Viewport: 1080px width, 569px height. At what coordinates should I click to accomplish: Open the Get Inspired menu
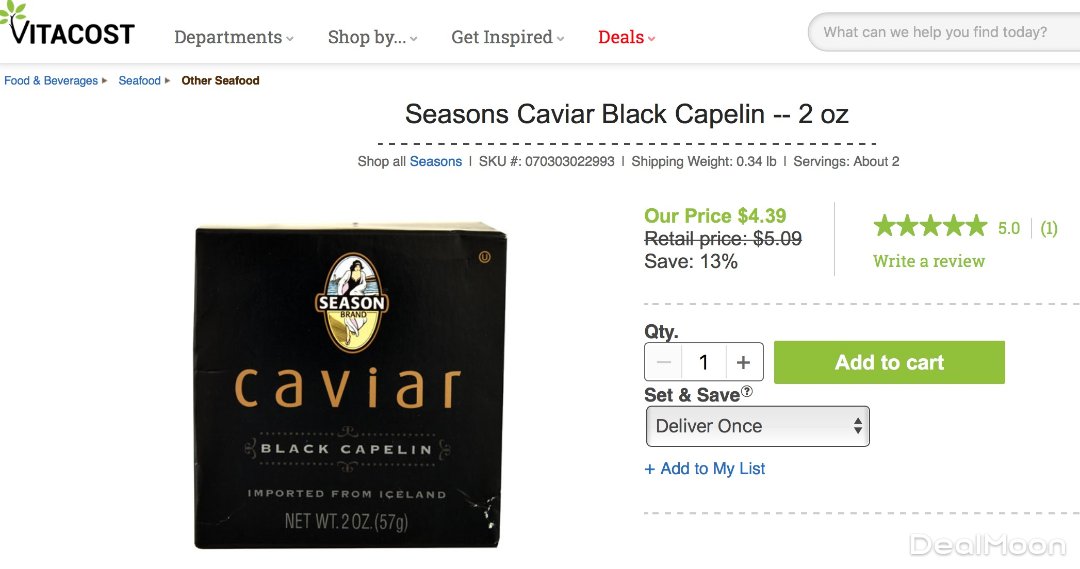[507, 37]
